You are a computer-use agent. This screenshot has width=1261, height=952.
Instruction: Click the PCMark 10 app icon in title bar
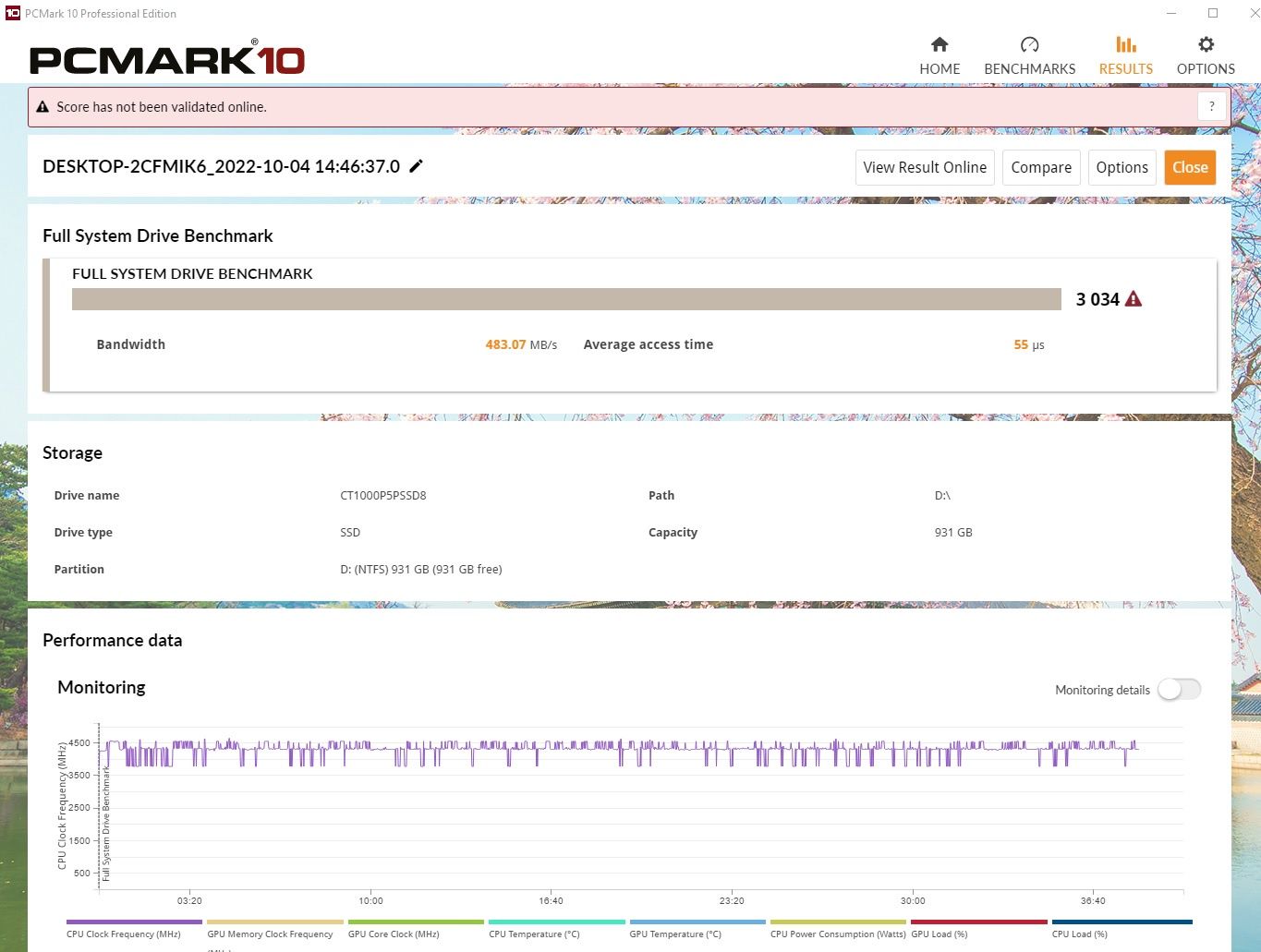13,13
